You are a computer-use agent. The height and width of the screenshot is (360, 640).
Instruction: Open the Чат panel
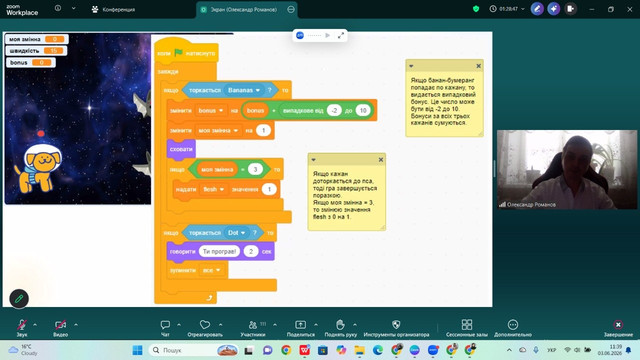165,328
